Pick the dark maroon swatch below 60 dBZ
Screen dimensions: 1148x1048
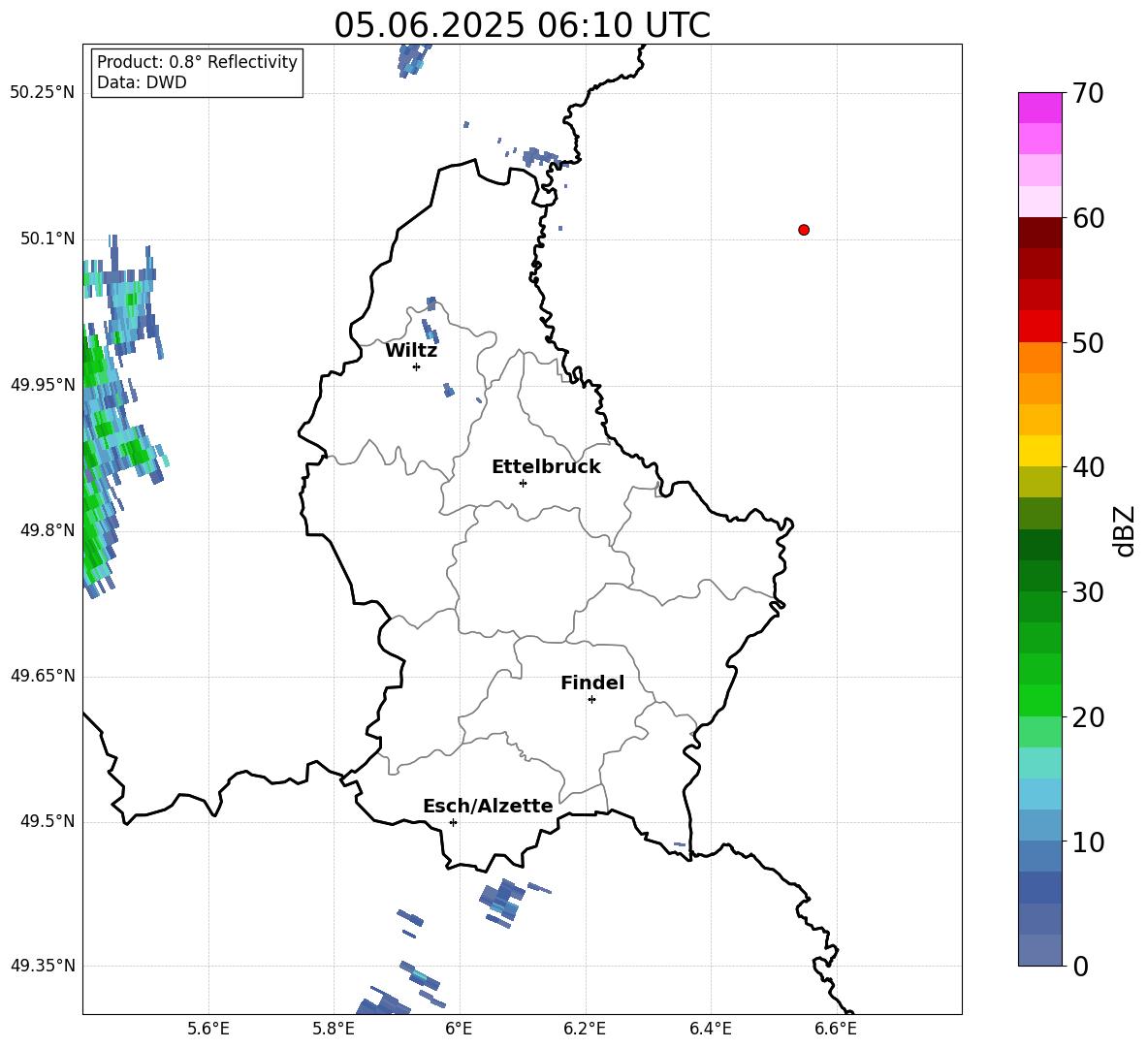(x=1040, y=233)
